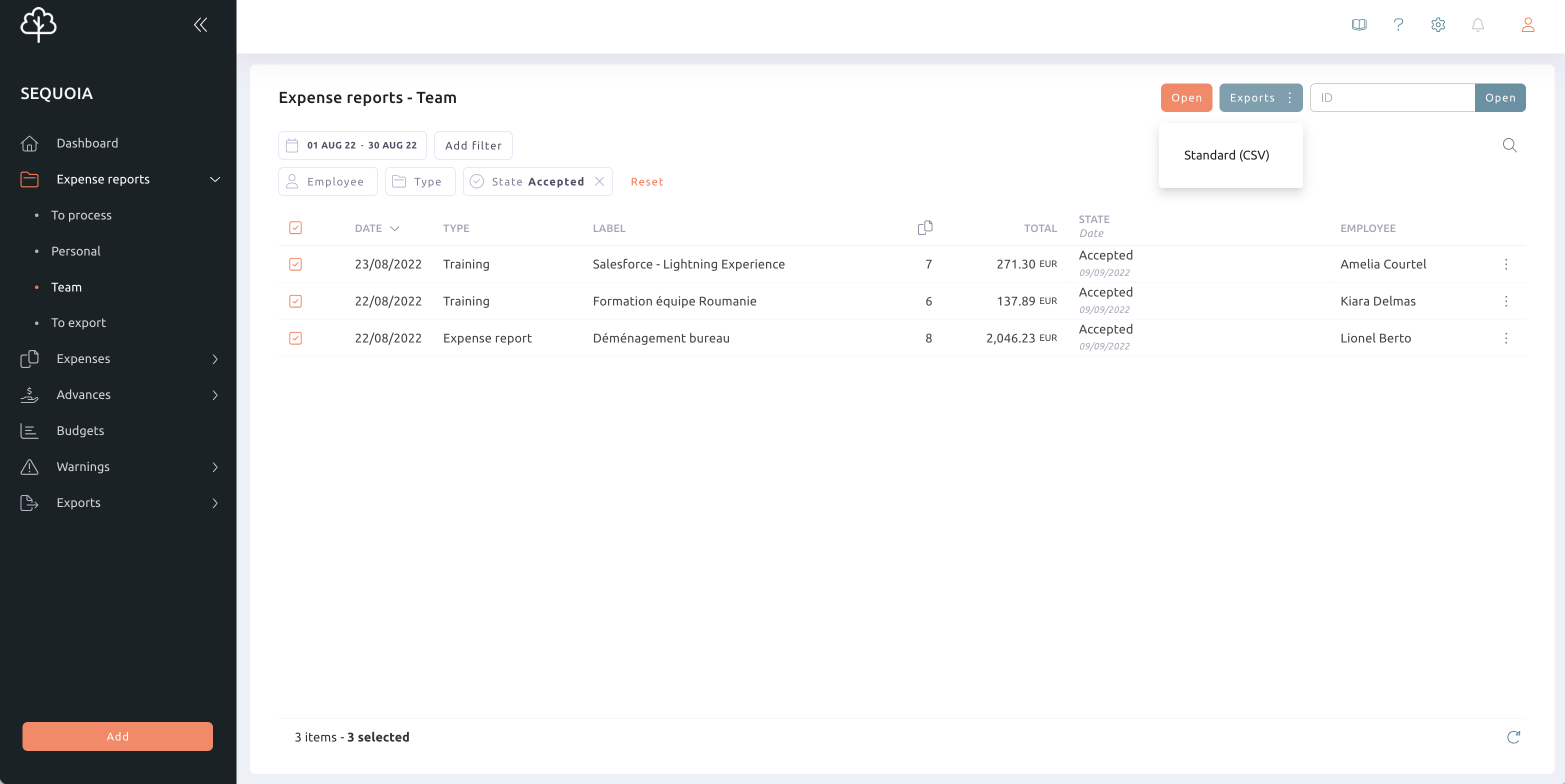Collapse the Expense reports menu section
Image resolution: width=1565 pixels, height=784 pixels.
[215, 179]
